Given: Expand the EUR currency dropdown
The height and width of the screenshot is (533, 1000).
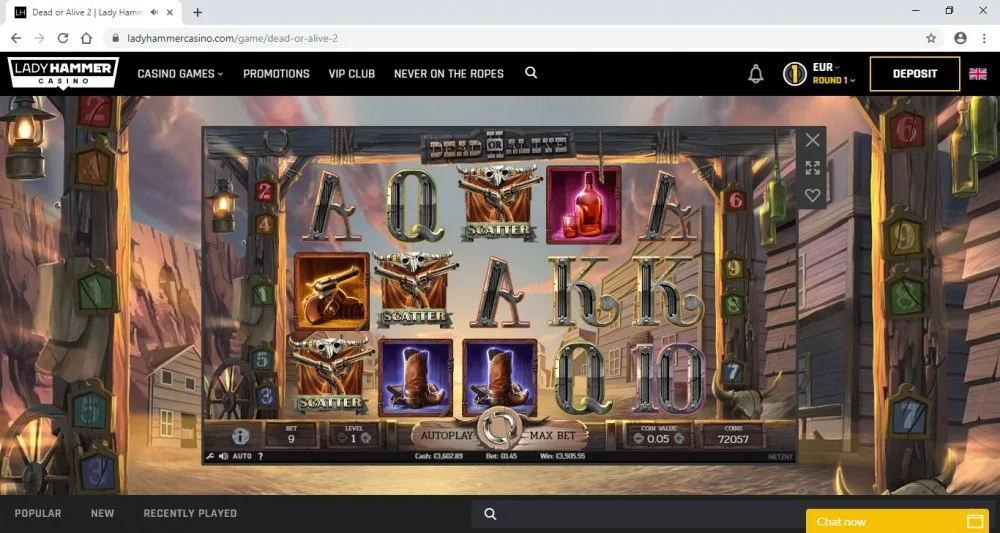Looking at the screenshot, I should (x=827, y=67).
